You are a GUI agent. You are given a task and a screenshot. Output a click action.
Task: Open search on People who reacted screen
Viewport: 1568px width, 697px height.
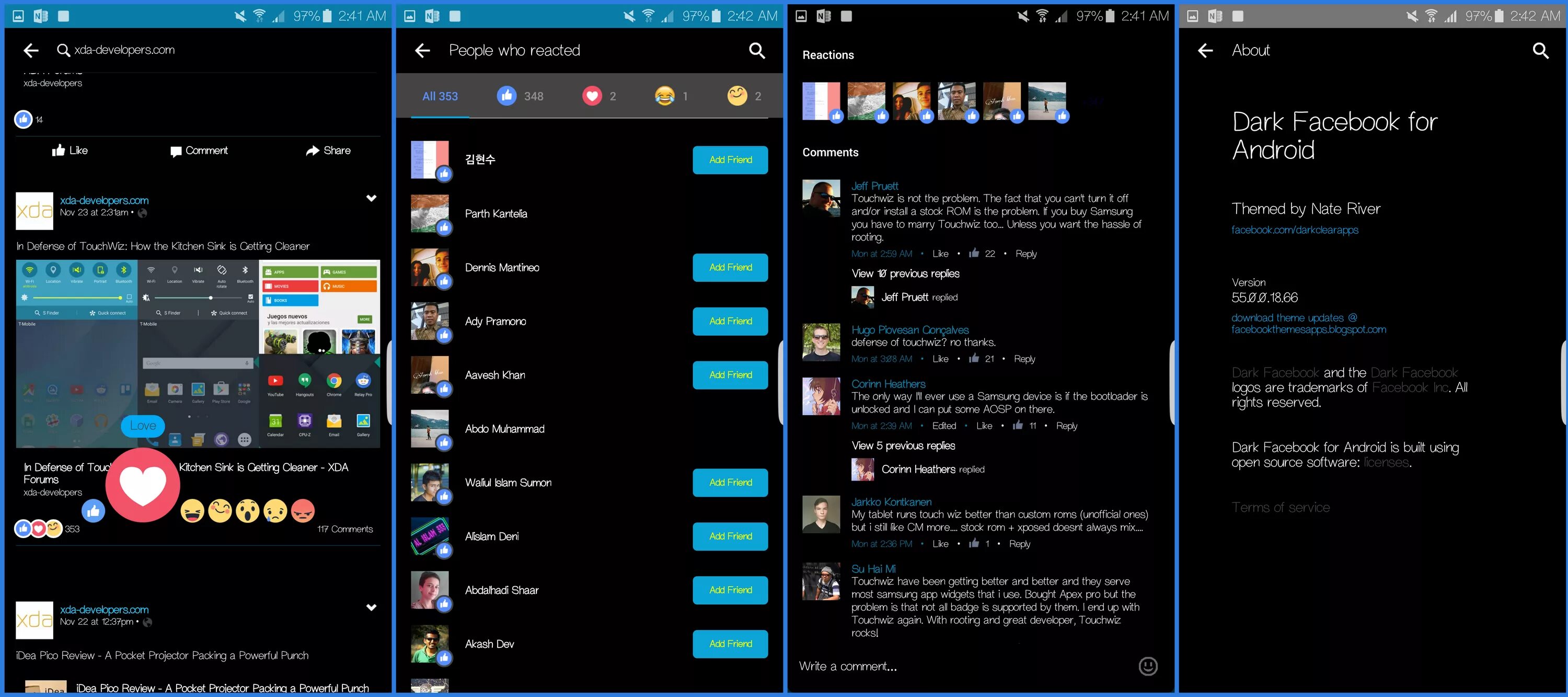(x=757, y=51)
